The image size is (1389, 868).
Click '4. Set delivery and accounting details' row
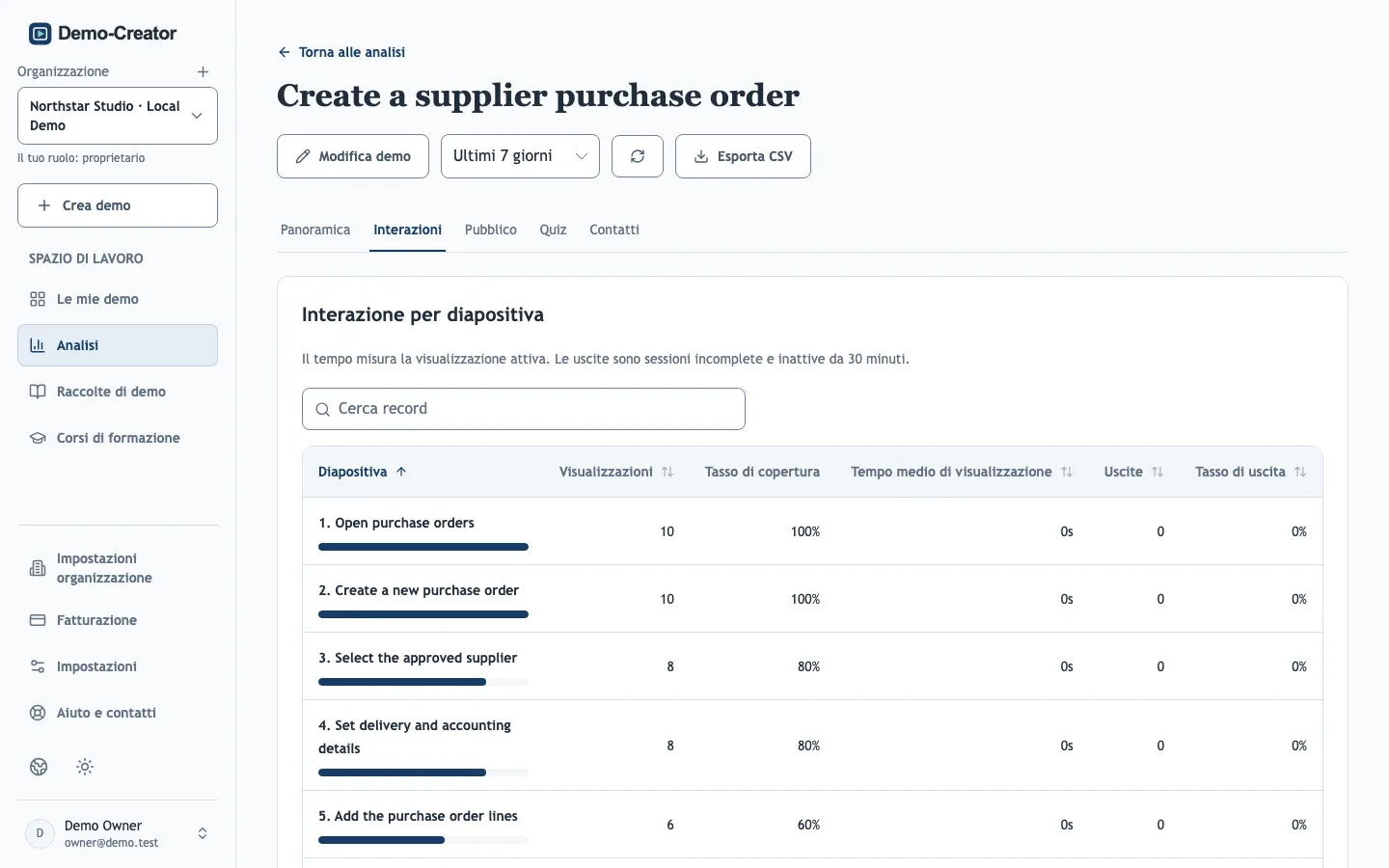point(812,746)
